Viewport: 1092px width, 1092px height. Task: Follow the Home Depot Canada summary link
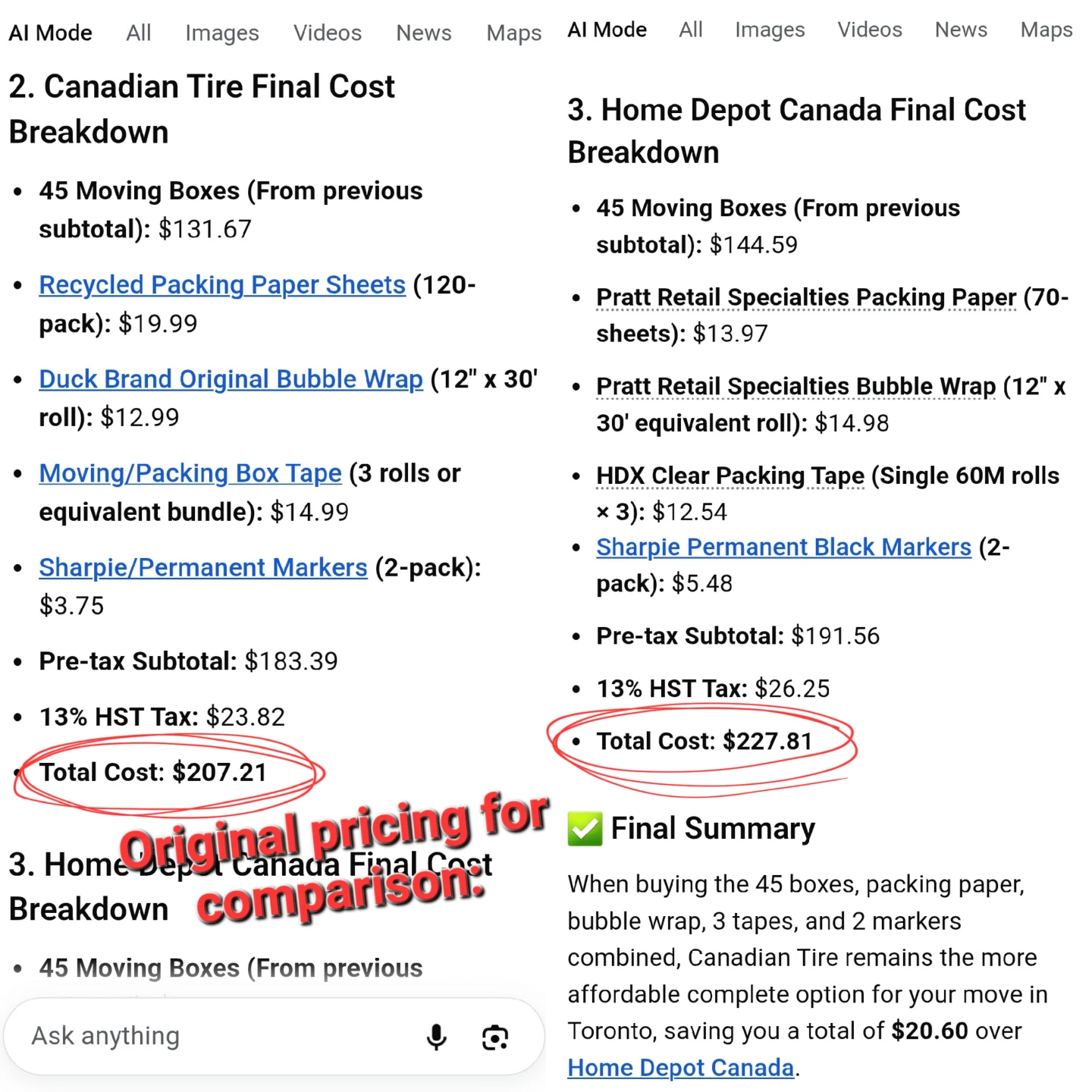680,1068
